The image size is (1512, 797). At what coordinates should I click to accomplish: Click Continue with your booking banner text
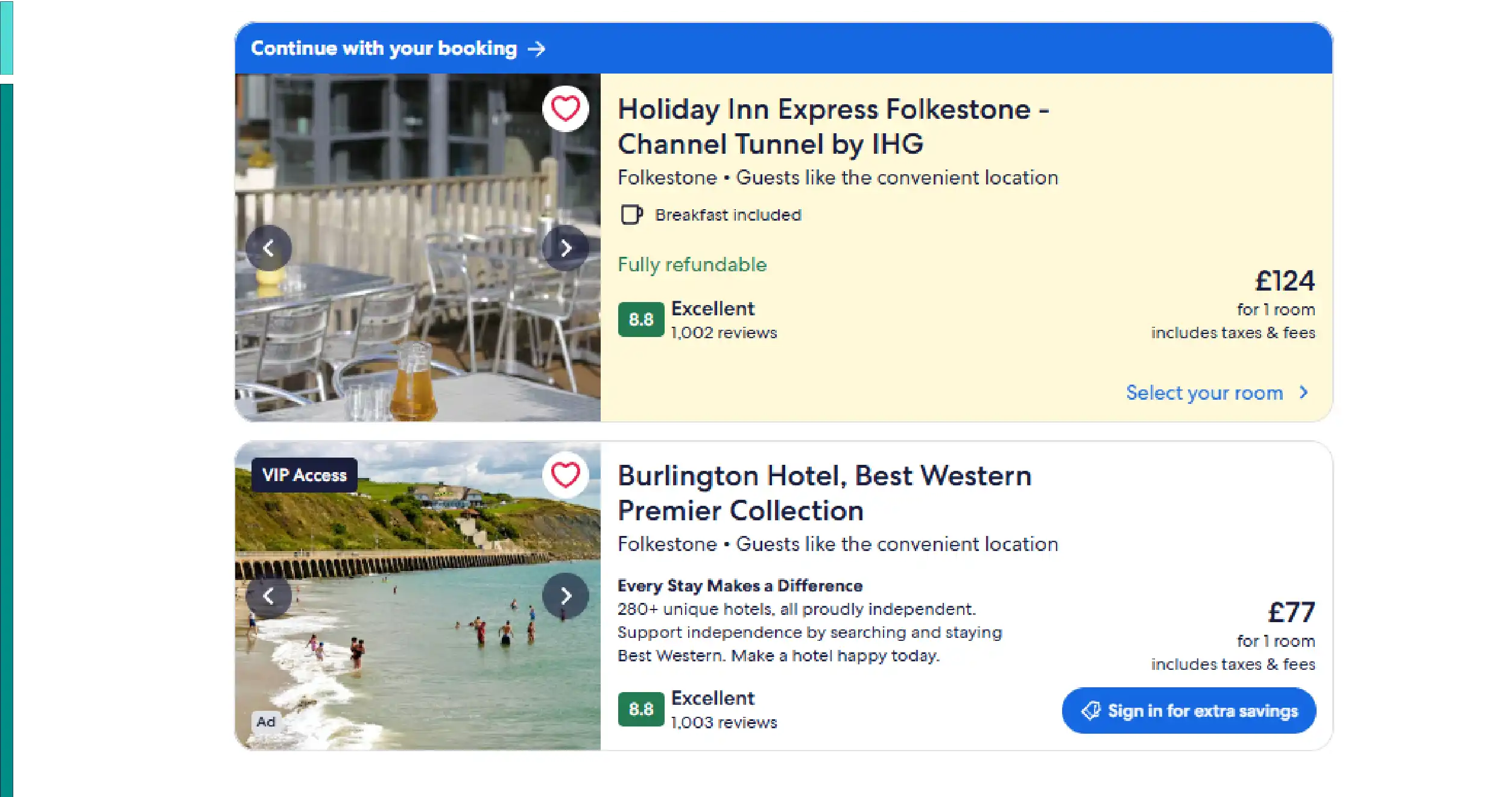tap(384, 49)
